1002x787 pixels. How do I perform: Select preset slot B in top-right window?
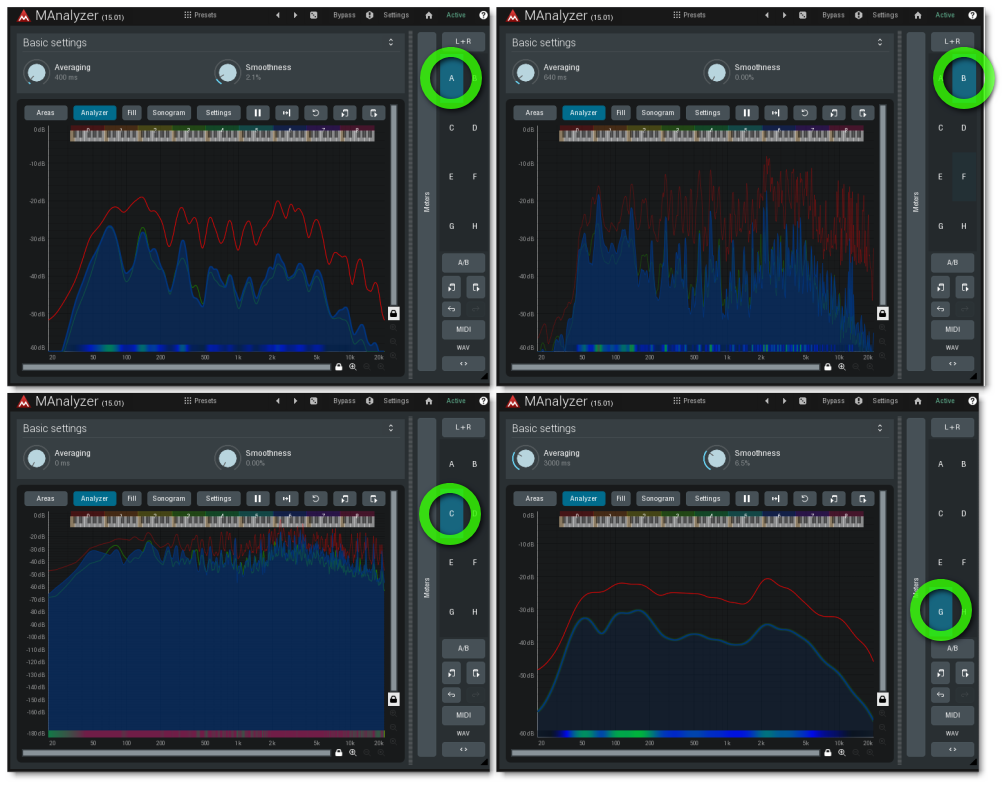964,79
